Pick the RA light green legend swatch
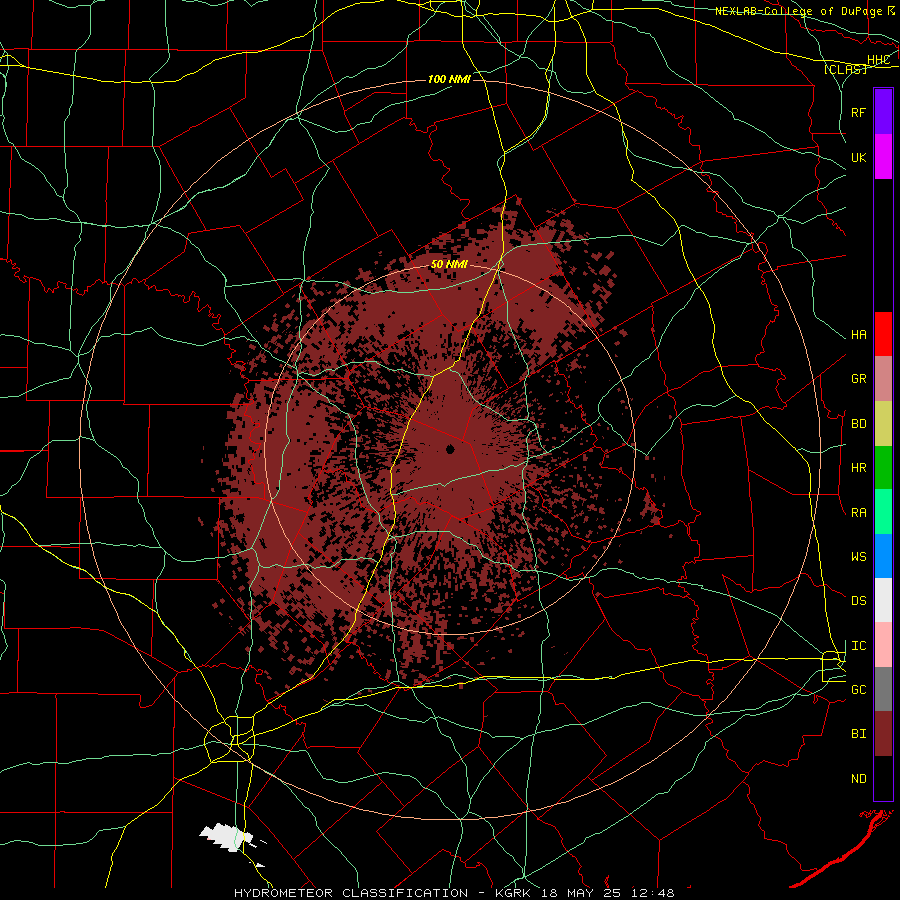Screen dimensions: 900x900 883,512
